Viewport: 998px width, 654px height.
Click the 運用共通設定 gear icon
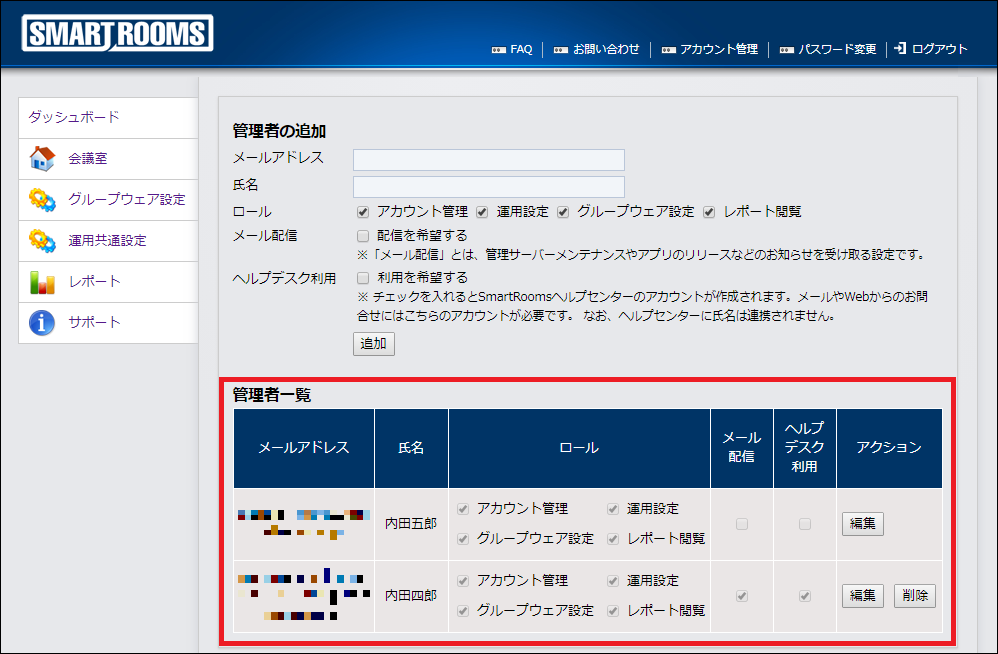pos(42,240)
